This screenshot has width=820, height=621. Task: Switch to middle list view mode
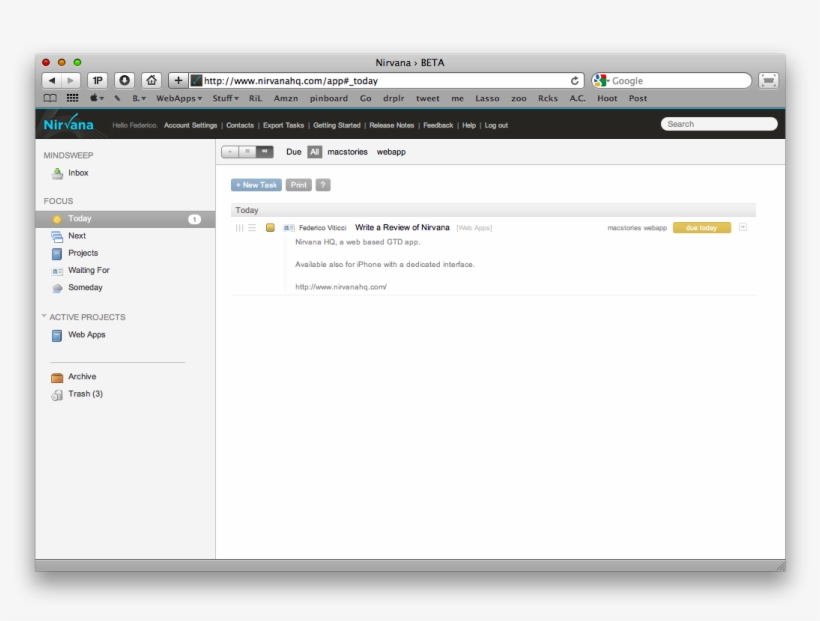tap(247, 152)
